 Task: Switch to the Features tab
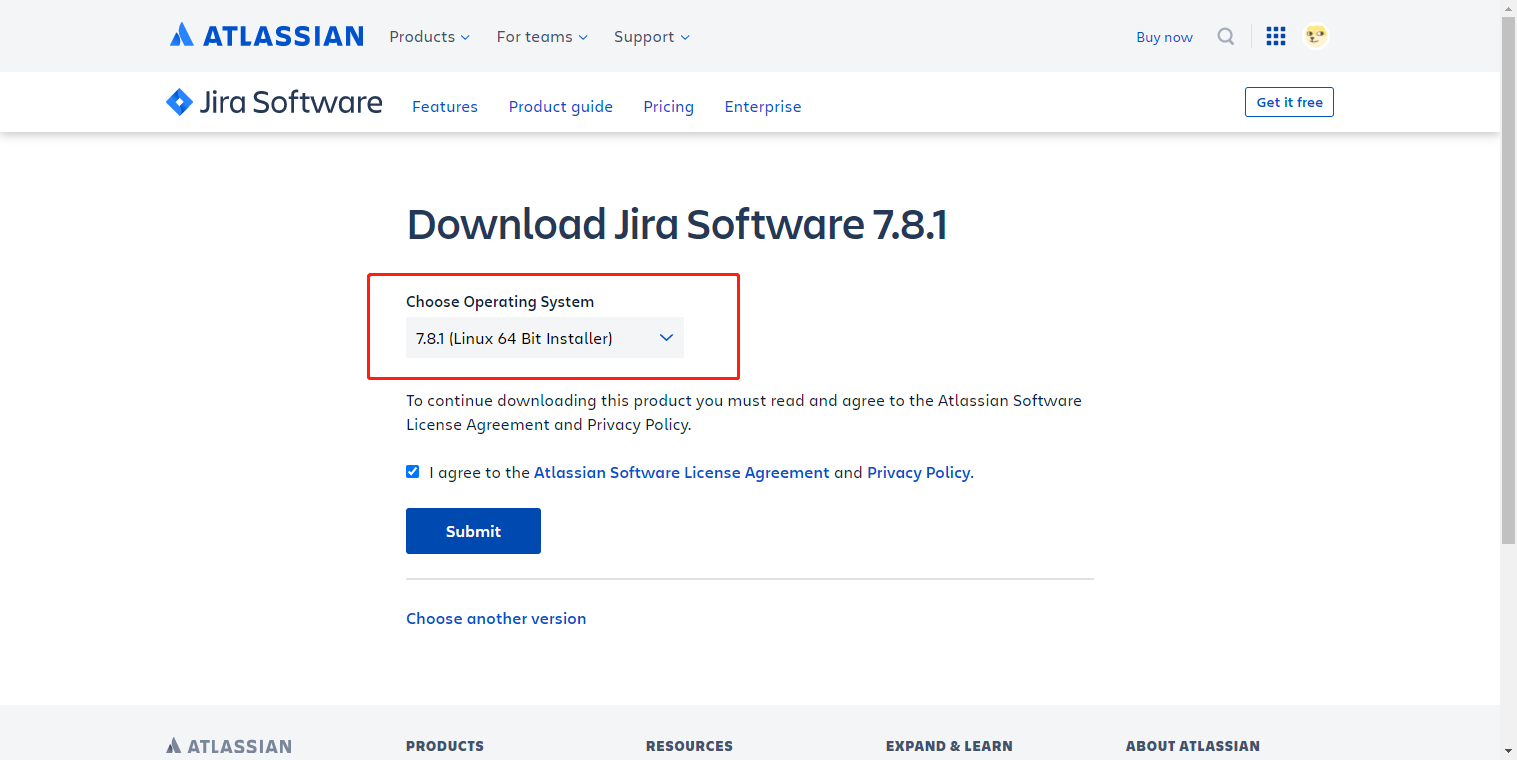point(444,106)
